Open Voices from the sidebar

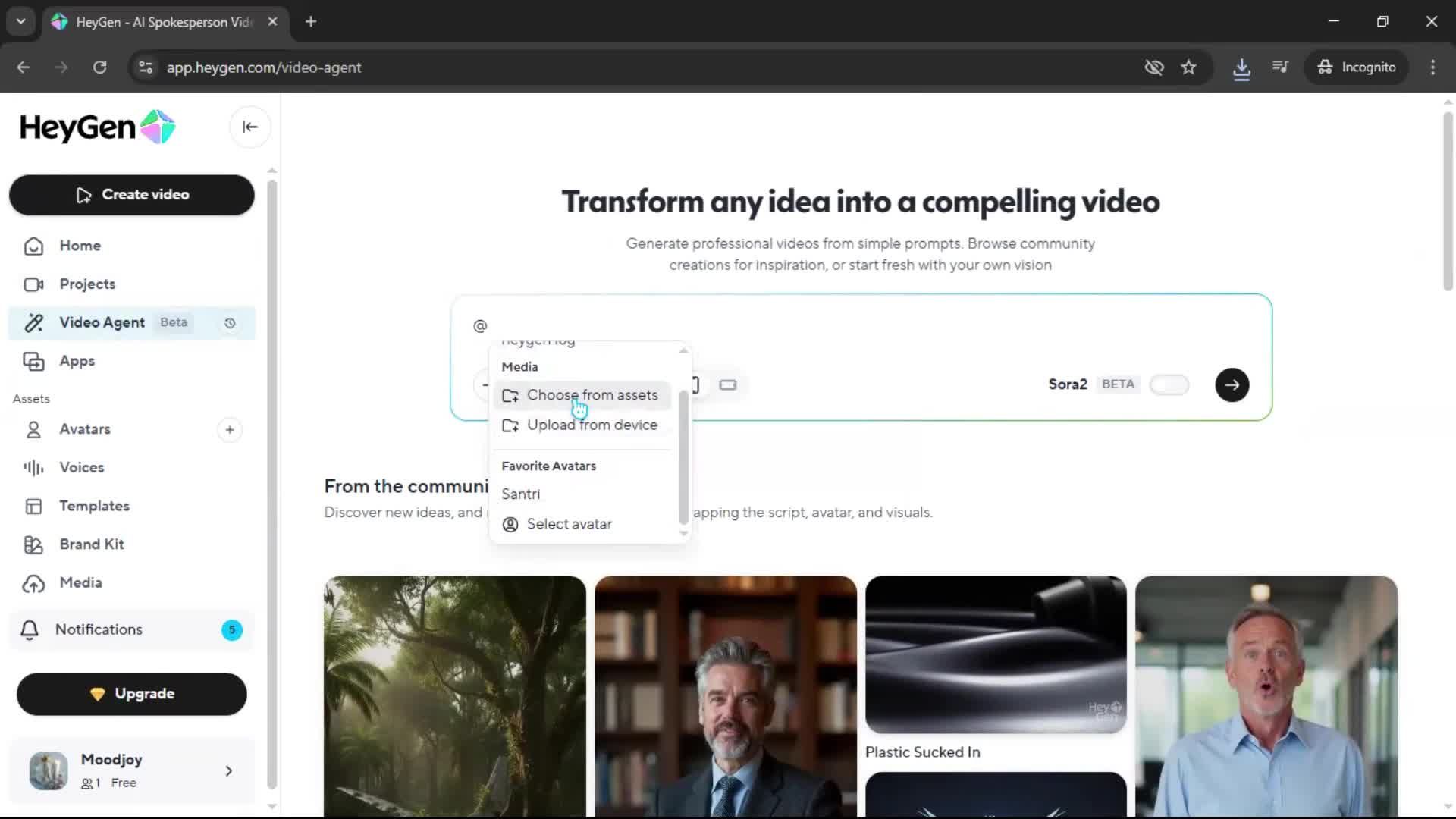(82, 468)
